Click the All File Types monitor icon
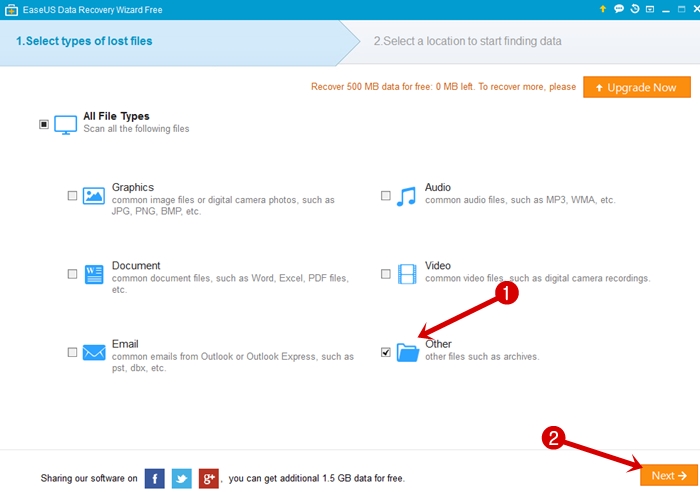The width and height of the screenshot is (700, 492). coord(66,125)
